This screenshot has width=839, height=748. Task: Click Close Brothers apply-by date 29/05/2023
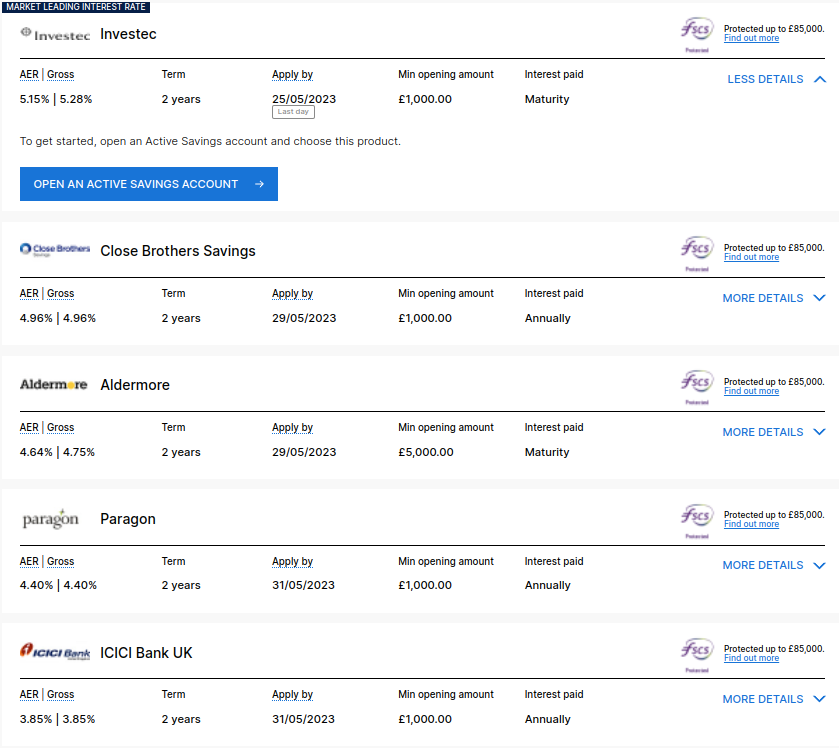304,318
